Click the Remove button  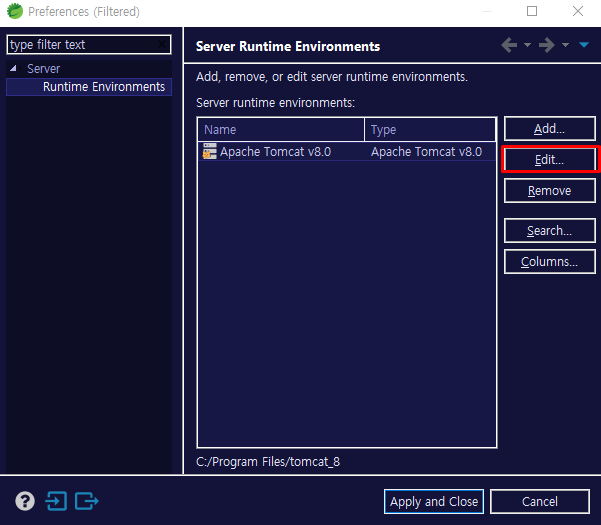tap(550, 190)
